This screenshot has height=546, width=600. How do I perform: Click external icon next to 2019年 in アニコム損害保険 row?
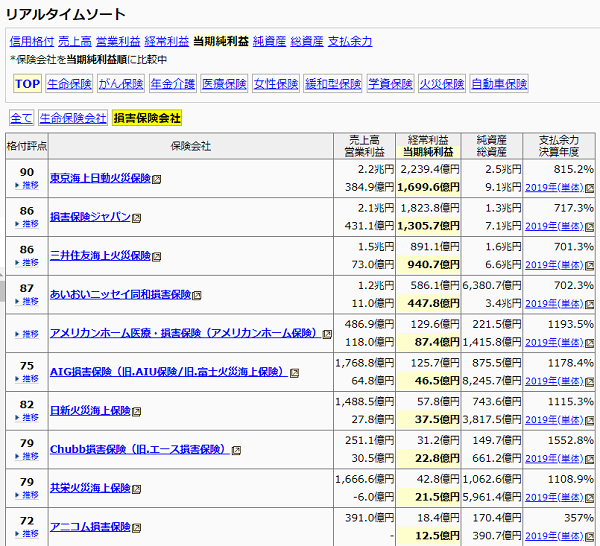click(590, 537)
